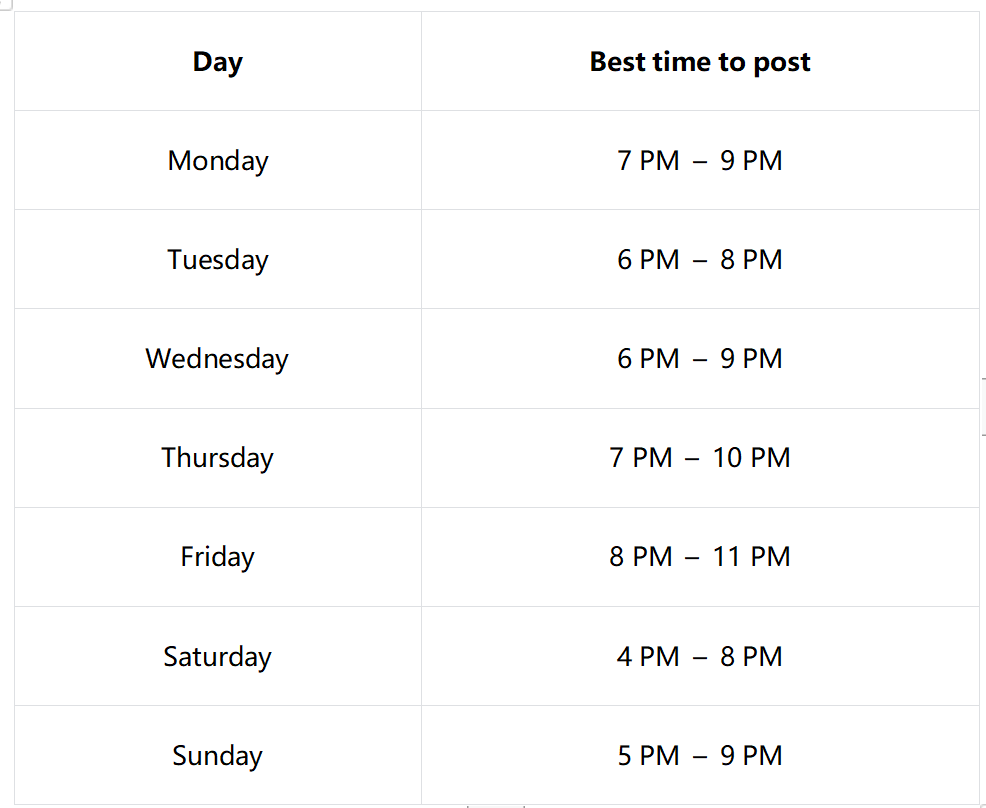Click the Sunday end time '9 PM'
Image resolution: width=986 pixels, height=808 pixels.
click(751, 756)
